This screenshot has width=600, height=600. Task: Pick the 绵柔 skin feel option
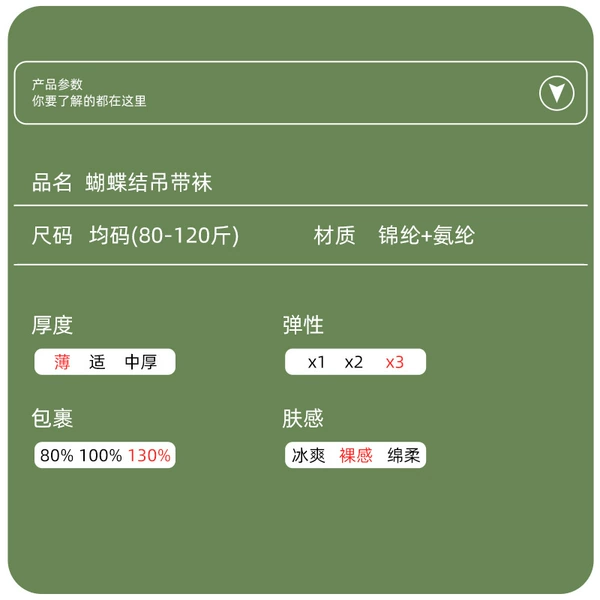tap(404, 455)
